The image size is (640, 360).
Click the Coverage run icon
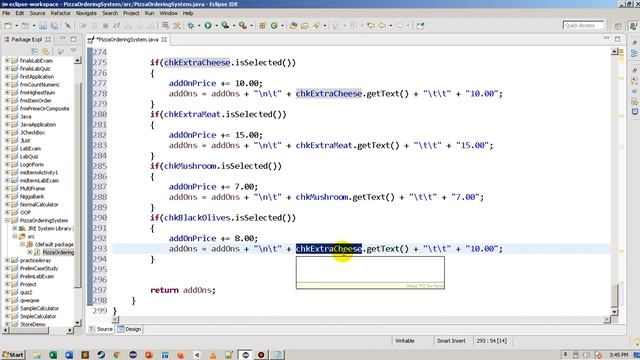225,26
